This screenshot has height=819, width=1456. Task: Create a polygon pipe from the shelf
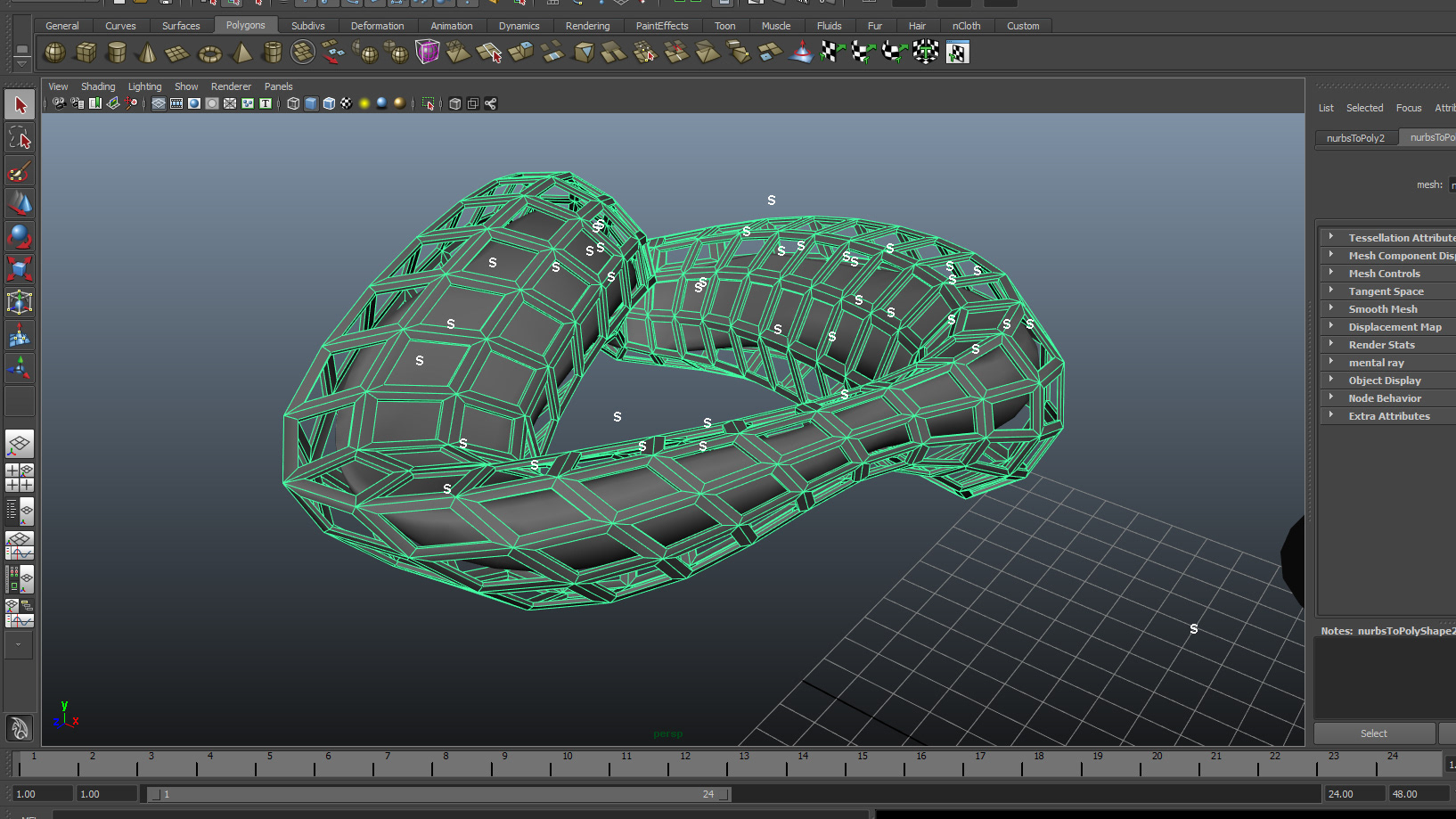[272, 53]
